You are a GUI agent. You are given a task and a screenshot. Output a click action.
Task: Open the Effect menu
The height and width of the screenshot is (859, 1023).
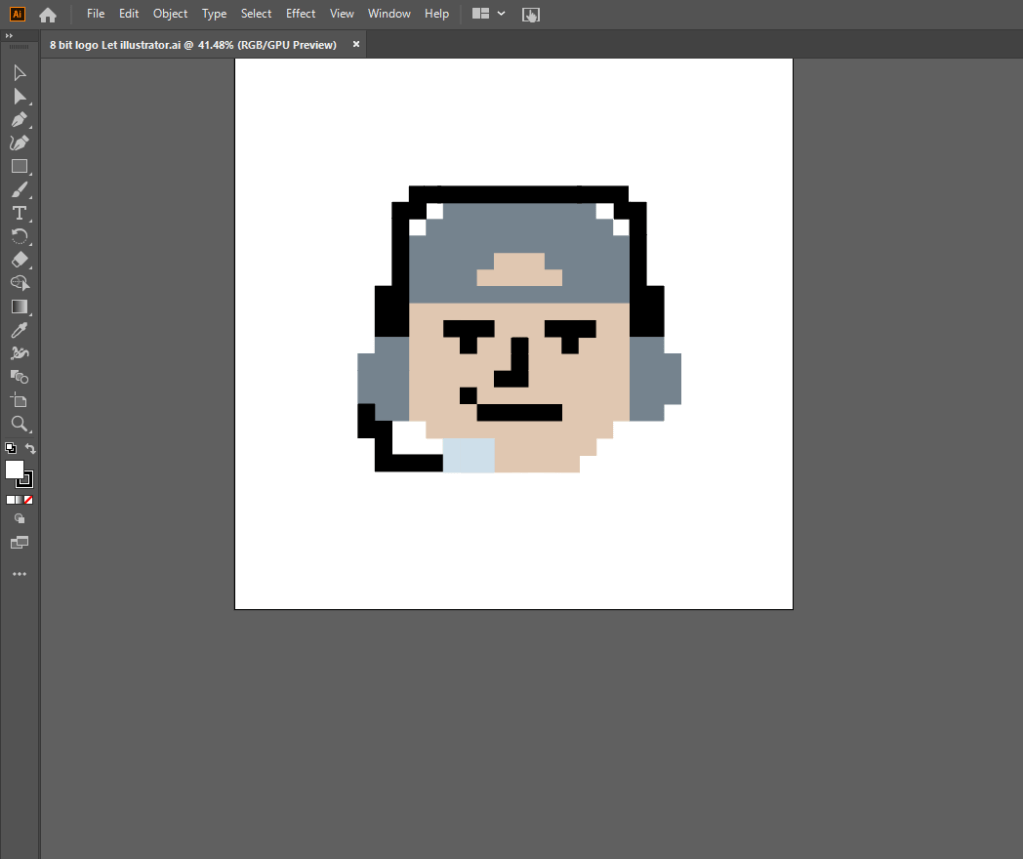pos(300,14)
